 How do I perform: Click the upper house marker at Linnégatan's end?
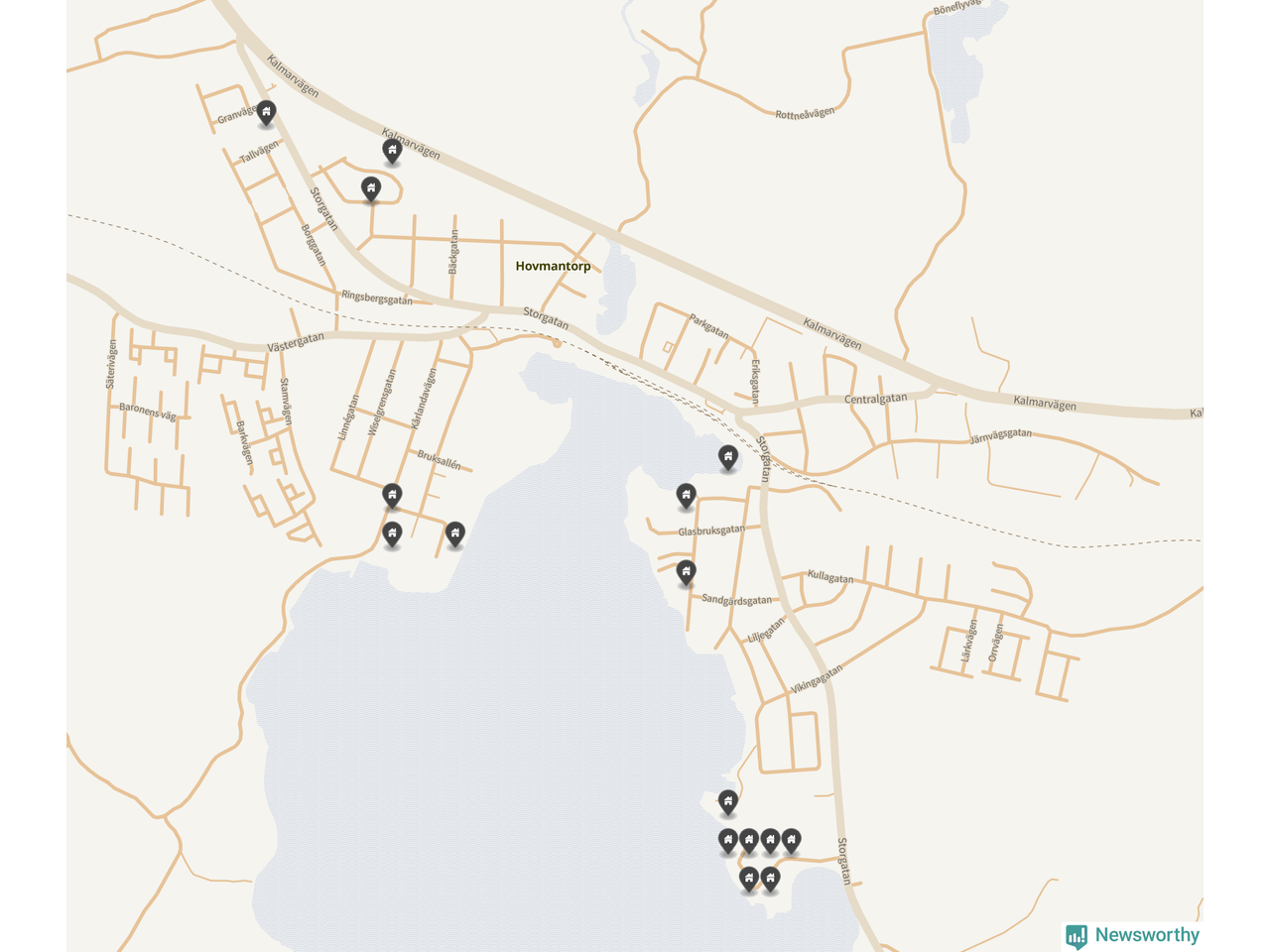(x=392, y=495)
